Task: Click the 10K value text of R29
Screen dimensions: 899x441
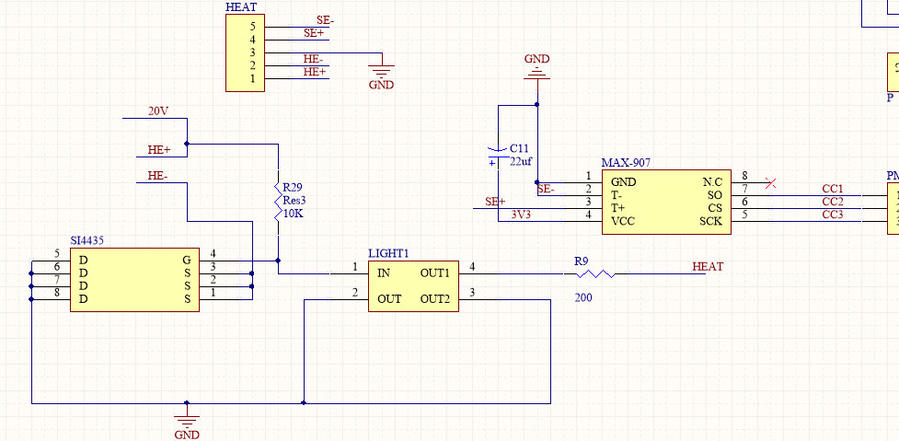Action: click(x=292, y=214)
